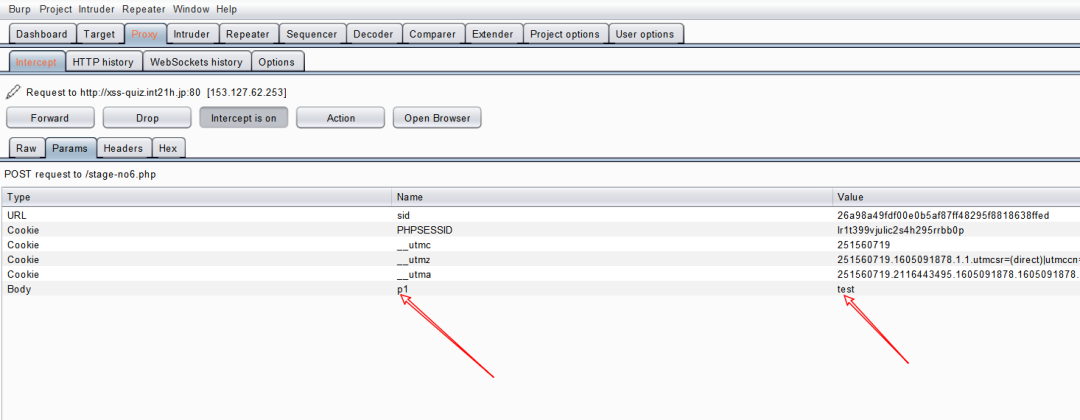This screenshot has height=420, width=1080.
Task: Toggle the Intercept is on button
Action: coord(244,118)
